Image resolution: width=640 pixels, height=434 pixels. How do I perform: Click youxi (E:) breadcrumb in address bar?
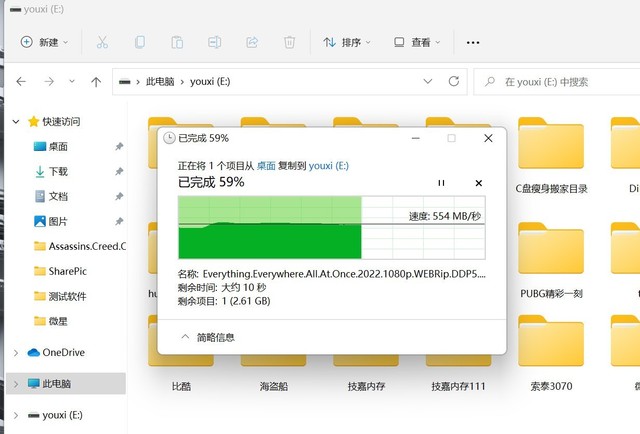pos(210,82)
